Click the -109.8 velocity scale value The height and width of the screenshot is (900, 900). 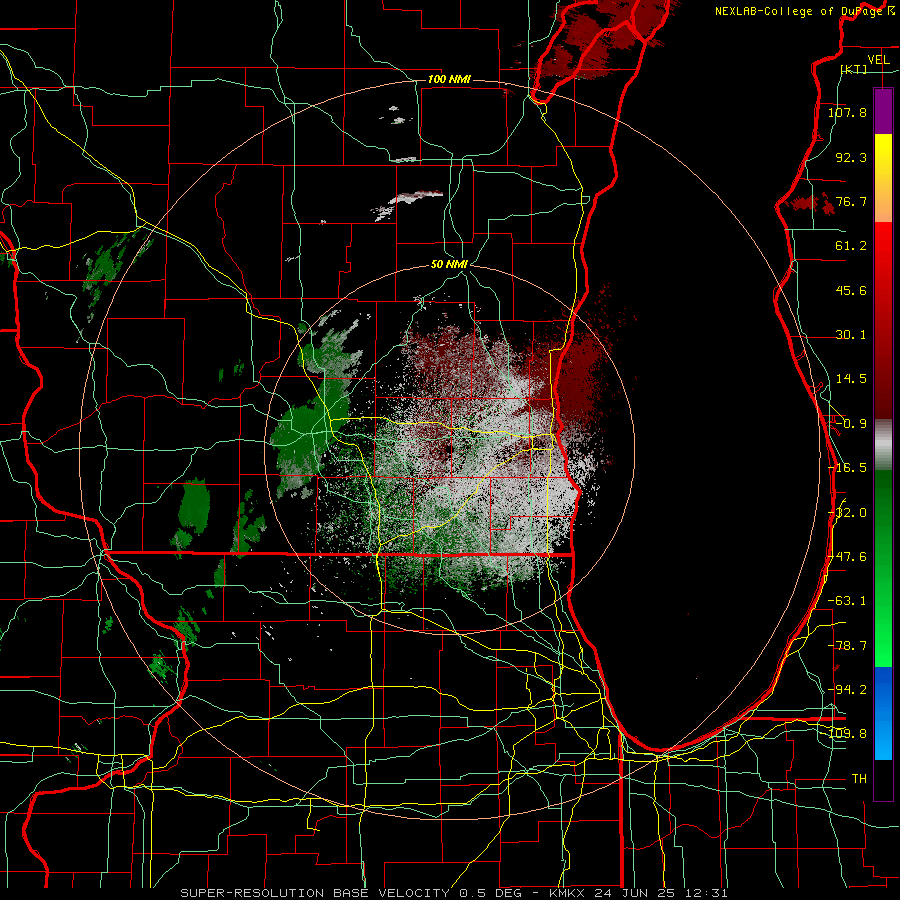click(847, 734)
